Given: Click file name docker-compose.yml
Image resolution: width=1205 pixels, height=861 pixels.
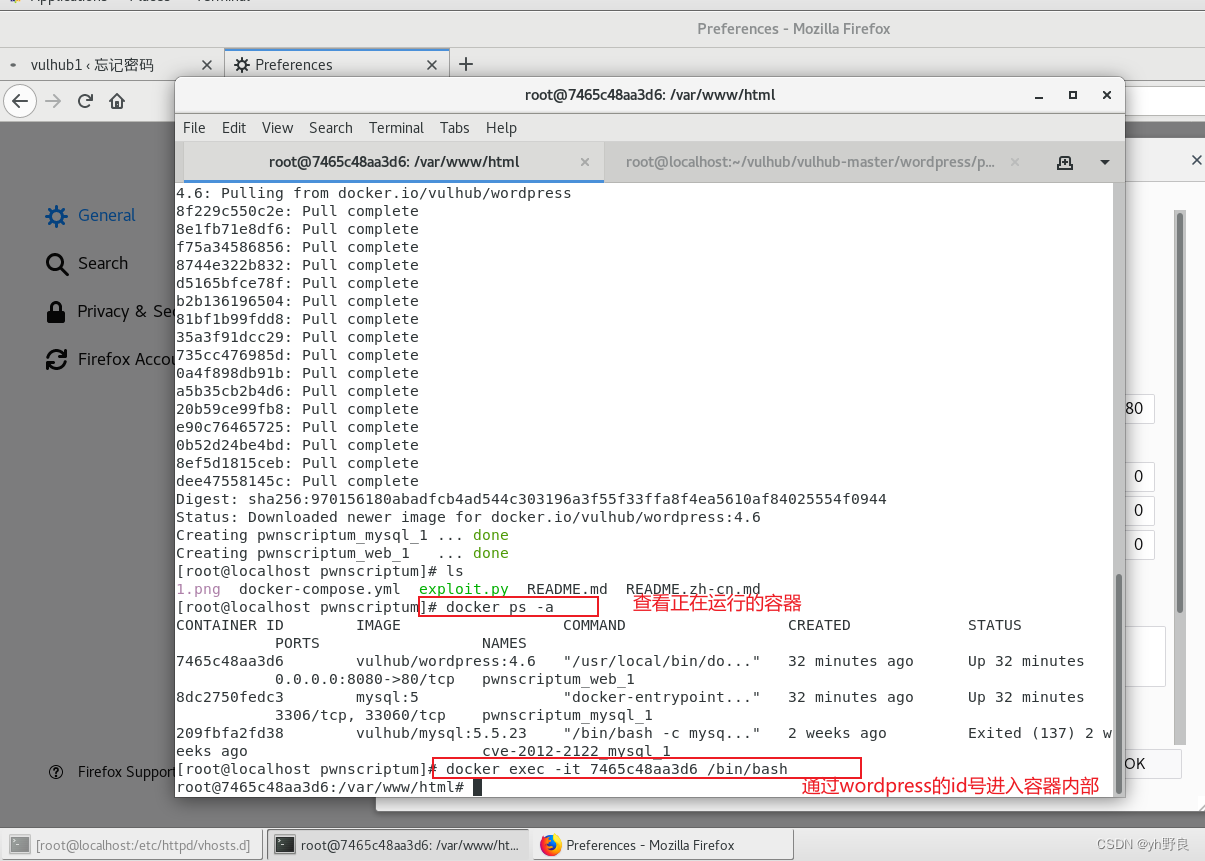Looking at the screenshot, I should 319,589.
